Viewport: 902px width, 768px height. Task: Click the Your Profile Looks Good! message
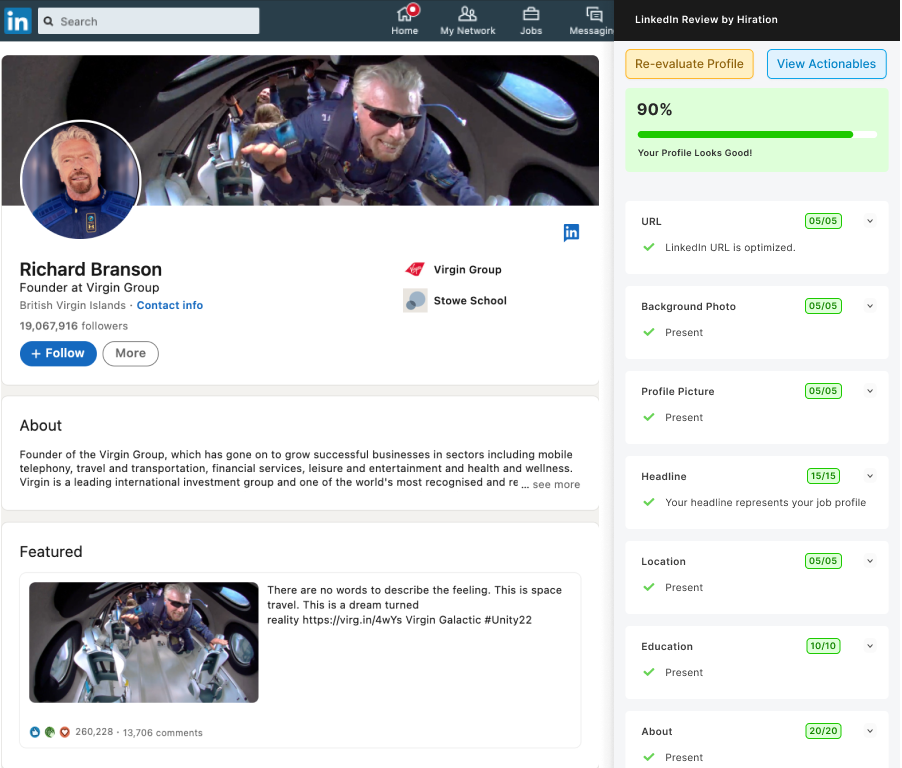click(x=695, y=153)
